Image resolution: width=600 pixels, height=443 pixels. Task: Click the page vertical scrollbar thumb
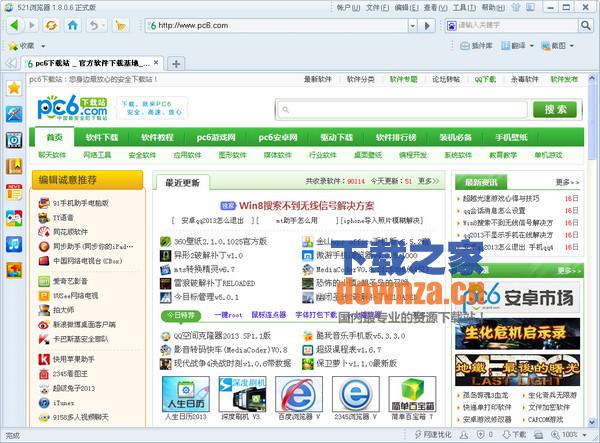592,121
